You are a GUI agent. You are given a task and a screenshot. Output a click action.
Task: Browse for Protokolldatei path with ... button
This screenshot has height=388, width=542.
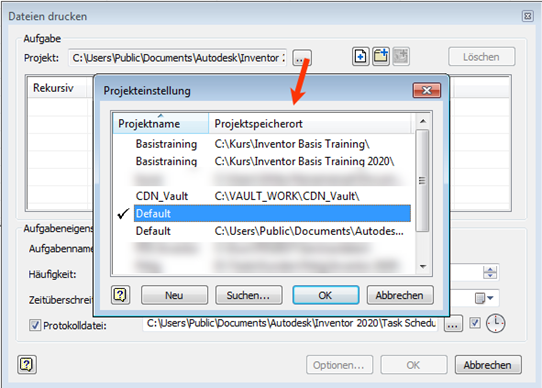coord(453,325)
